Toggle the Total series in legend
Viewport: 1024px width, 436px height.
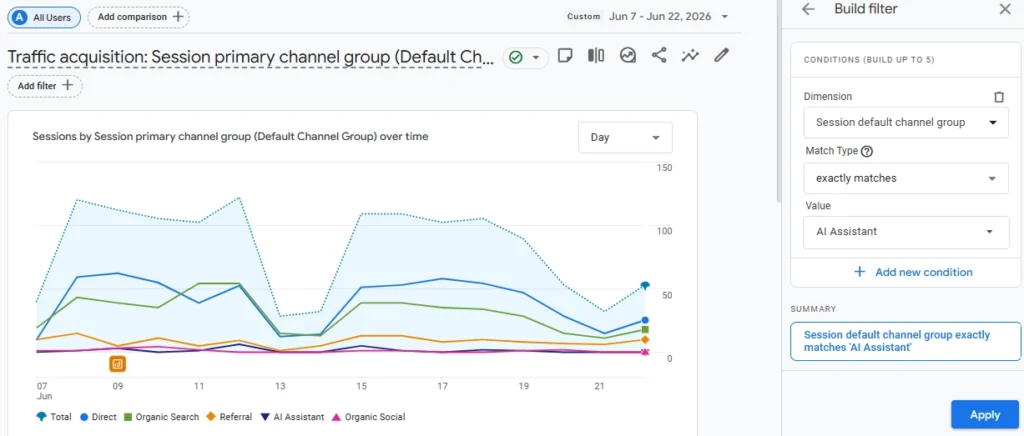coord(54,417)
